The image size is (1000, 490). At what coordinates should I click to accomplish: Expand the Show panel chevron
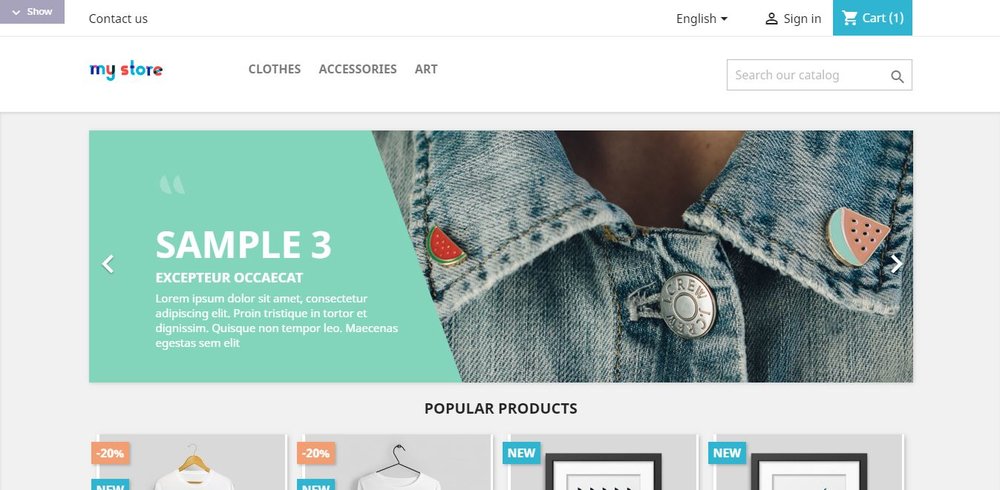tap(17, 12)
